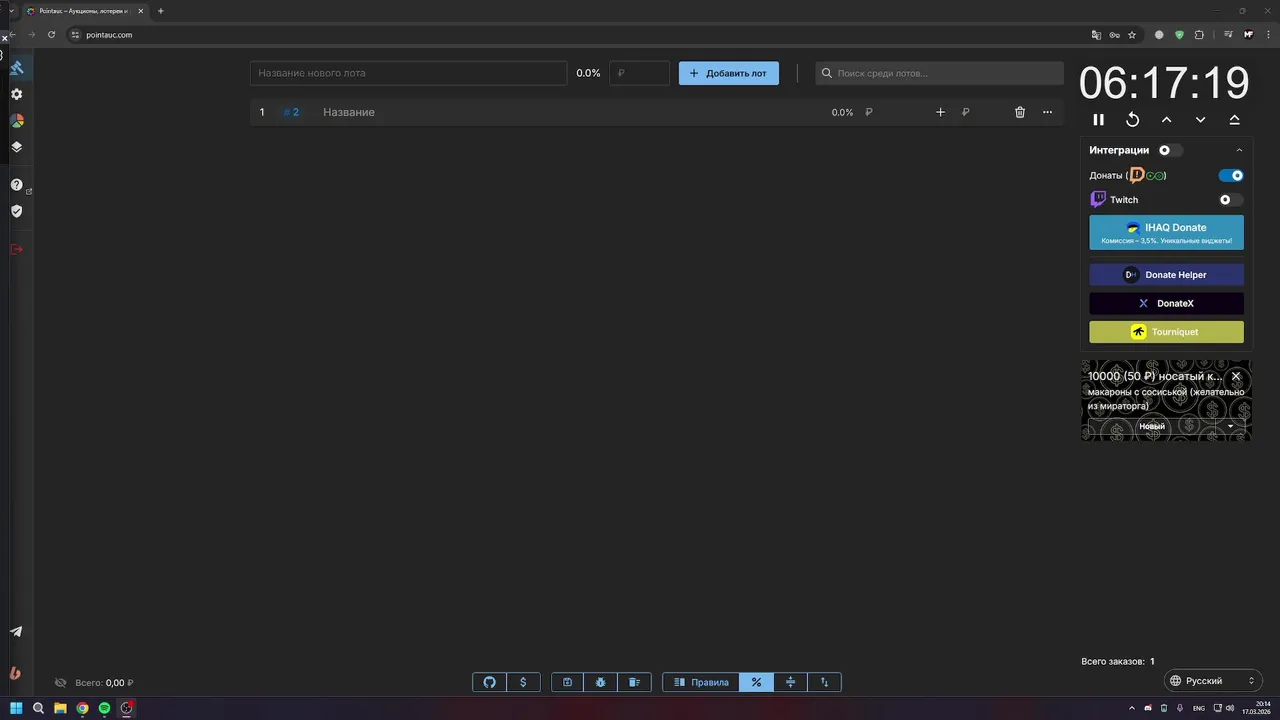Viewport: 1280px width, 720px height.
Task: Pause the timer
Action: [1098, 120]
